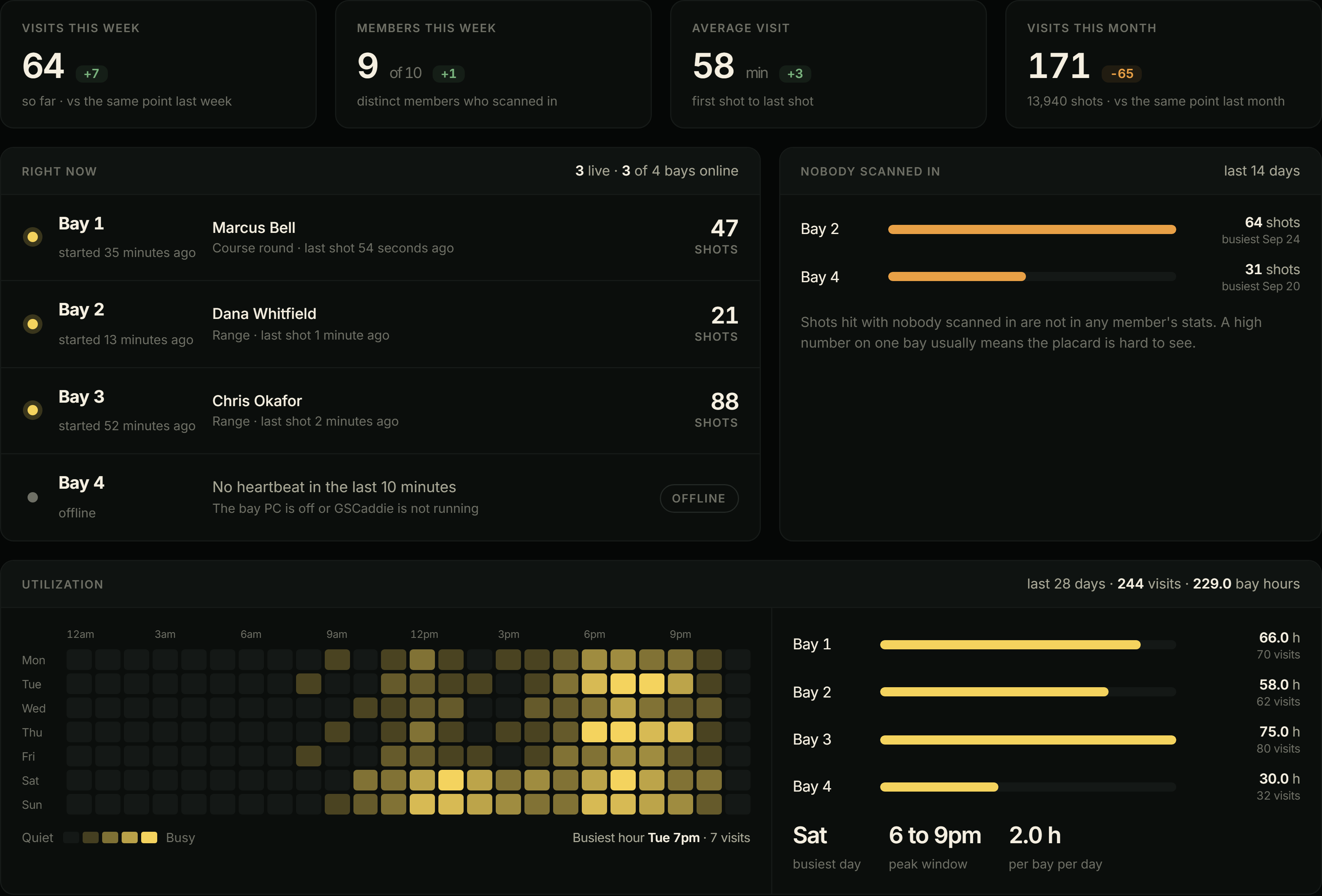Viewport: 1322px width, 896px height.
Task: Click the Tuesday 7pm heatmap cell
Action: [x=623, y=683]
